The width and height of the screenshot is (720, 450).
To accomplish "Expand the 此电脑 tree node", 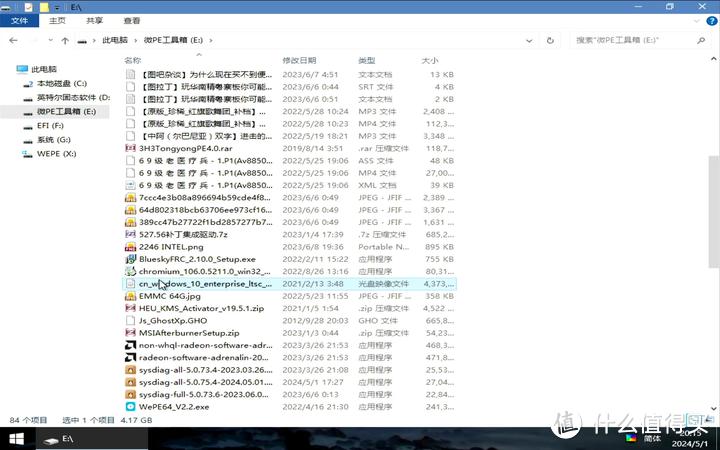I will coord(9,69).
